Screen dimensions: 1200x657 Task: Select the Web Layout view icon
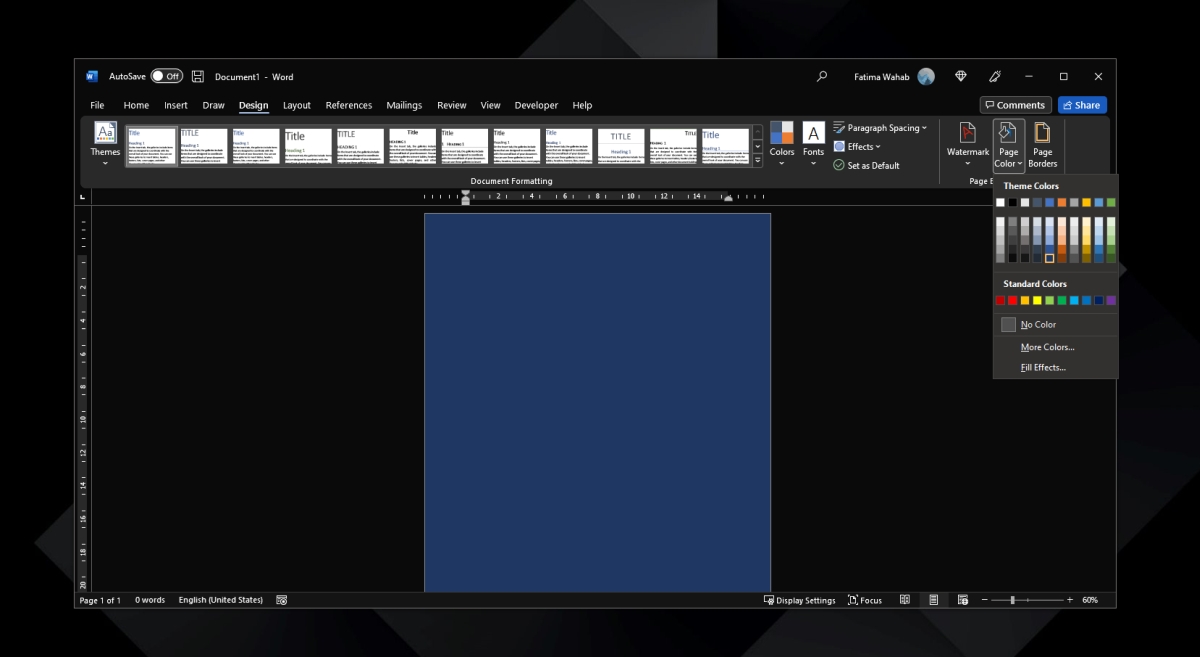(963, 600)
